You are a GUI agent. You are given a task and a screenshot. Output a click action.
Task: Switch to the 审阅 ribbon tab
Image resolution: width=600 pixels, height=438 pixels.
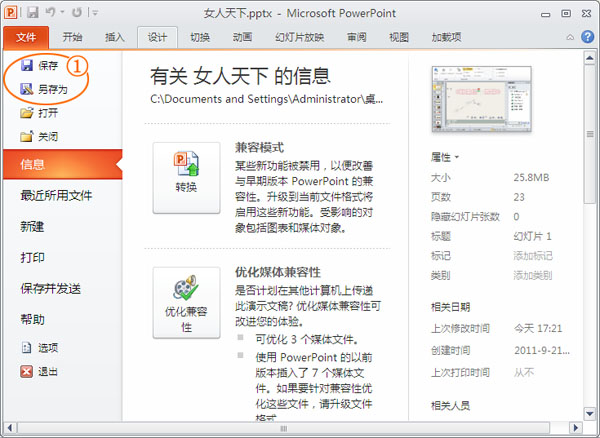(357, 37)
